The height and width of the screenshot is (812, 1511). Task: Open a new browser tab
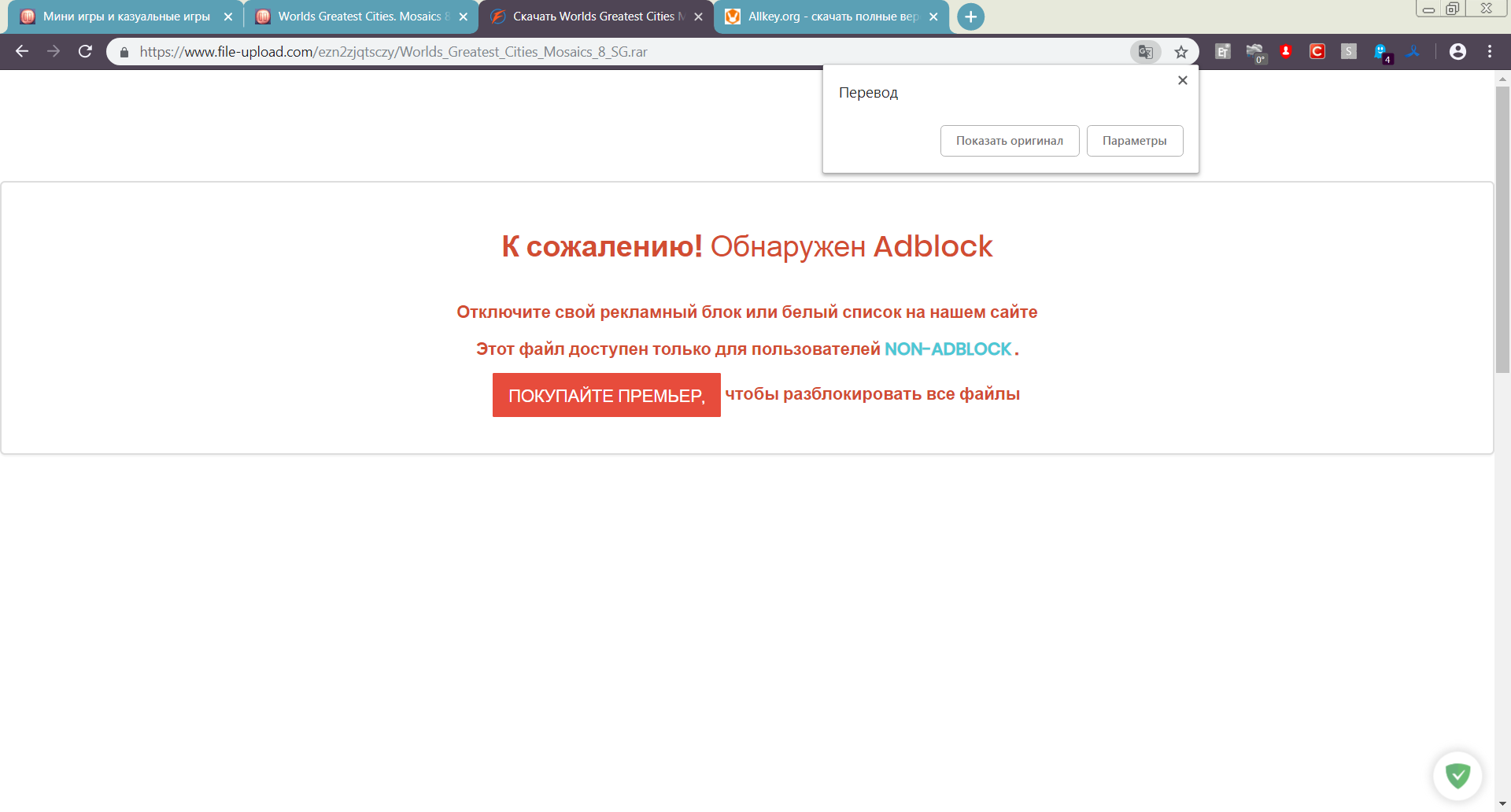coord(971,17)
